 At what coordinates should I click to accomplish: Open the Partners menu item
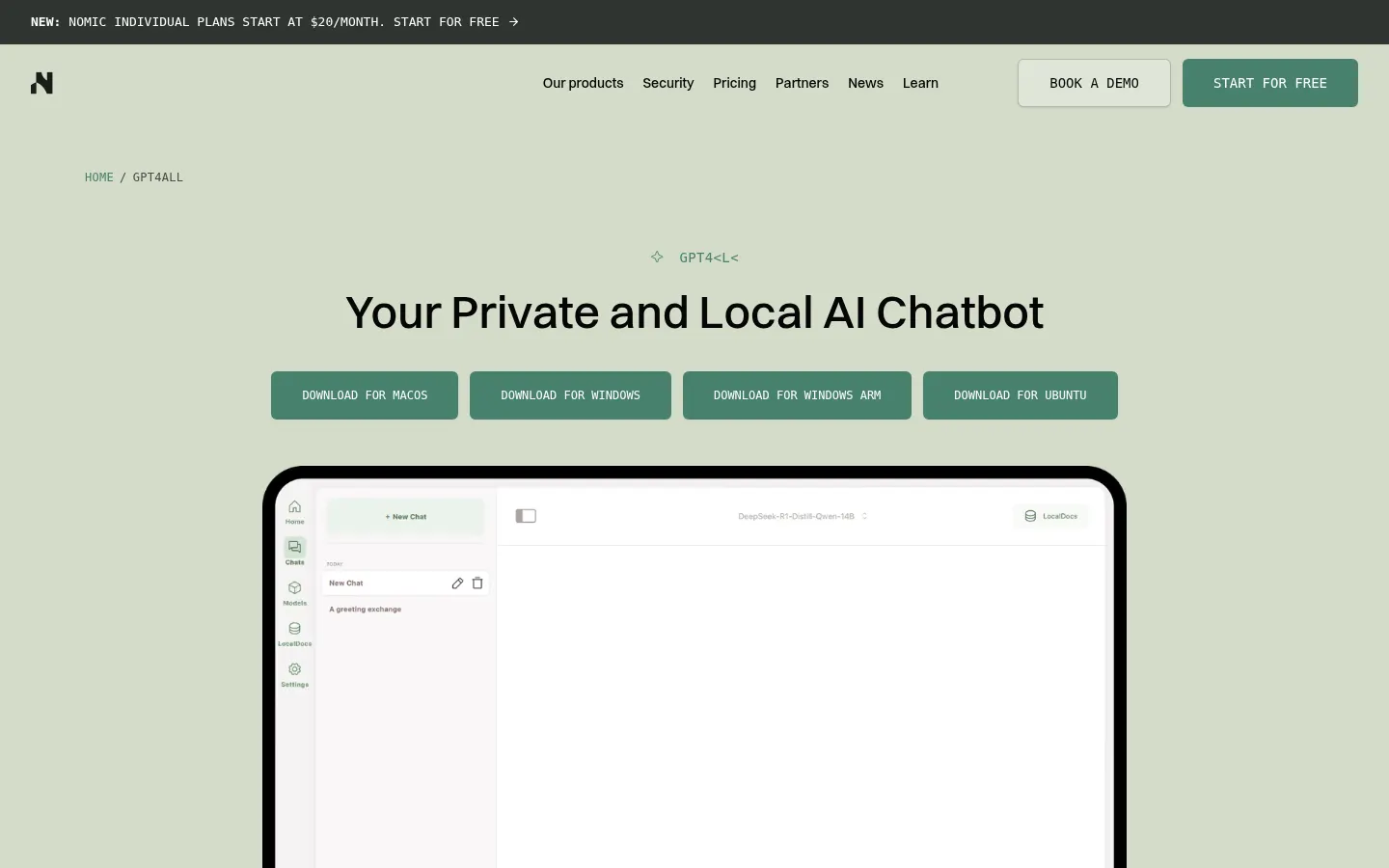[x=802, y=83]
